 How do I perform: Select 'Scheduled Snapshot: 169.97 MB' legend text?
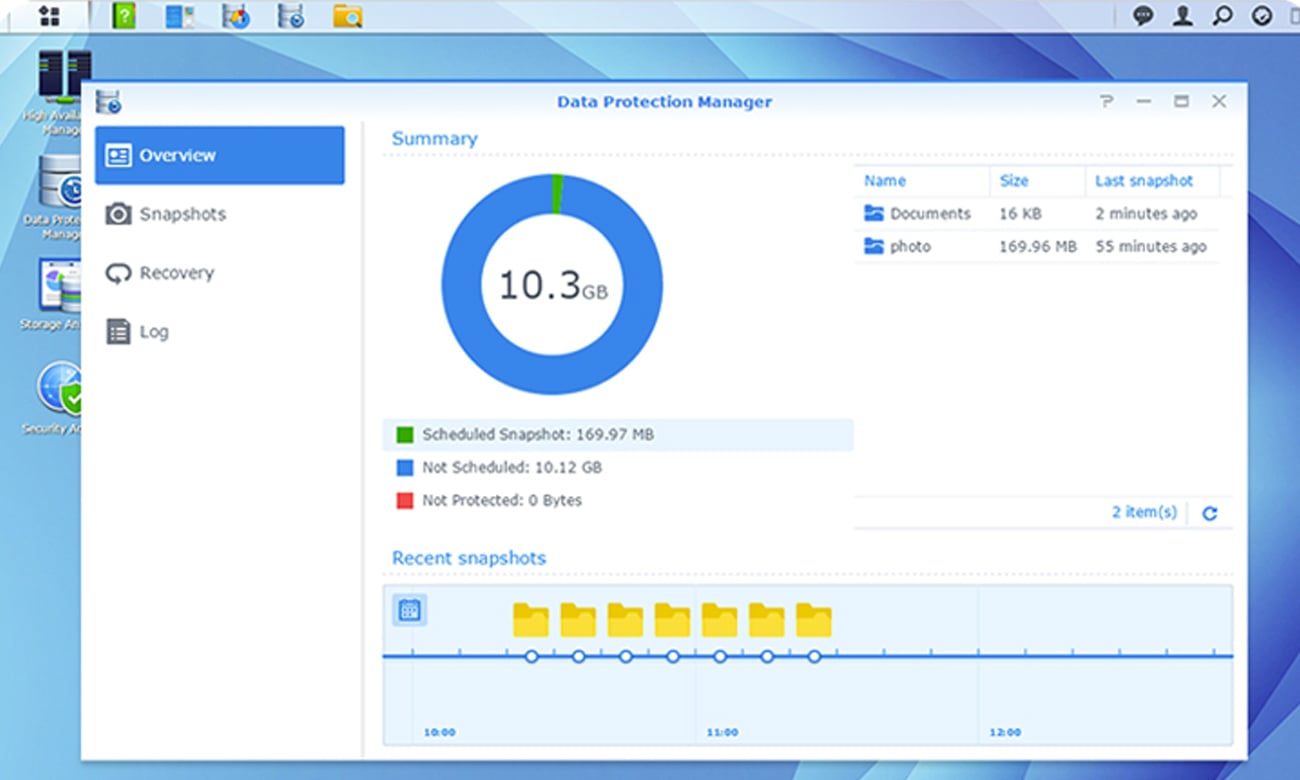point(538,435)
